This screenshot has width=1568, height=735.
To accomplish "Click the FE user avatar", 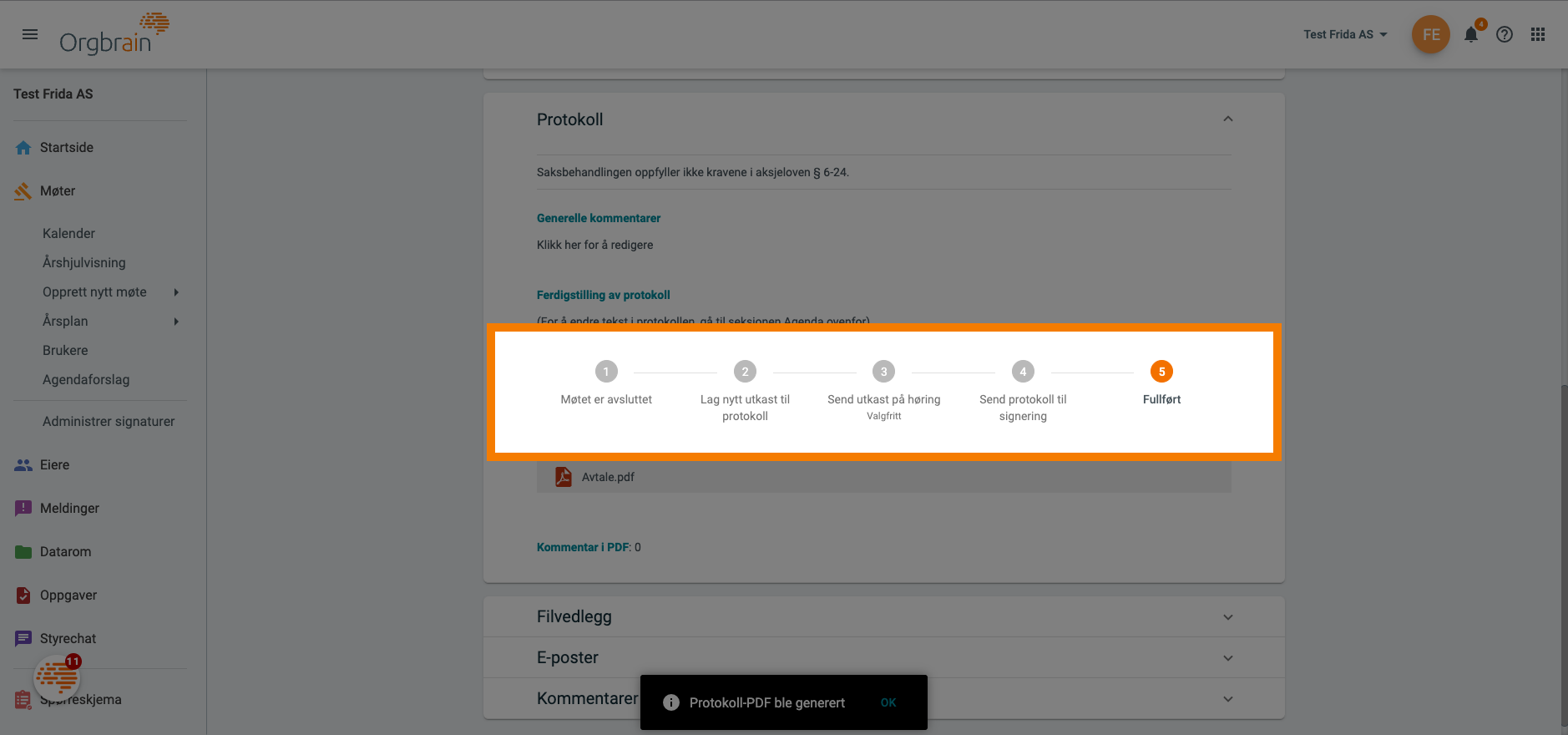I will tap(1431, 34).
